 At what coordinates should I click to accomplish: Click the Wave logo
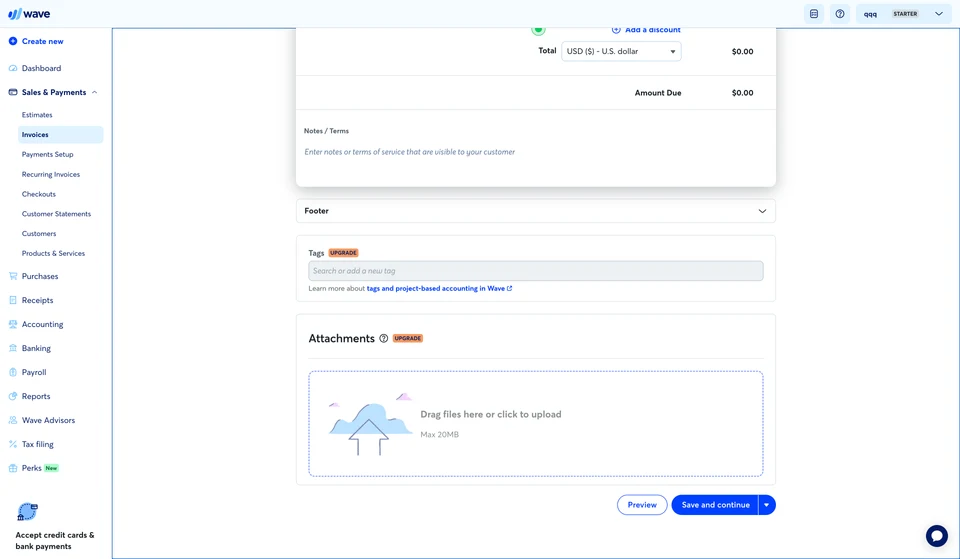coord(29,13)
